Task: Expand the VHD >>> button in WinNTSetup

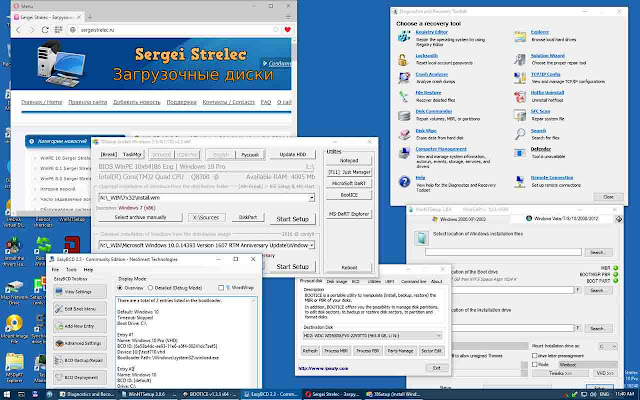Action: [x=605, y=373]
